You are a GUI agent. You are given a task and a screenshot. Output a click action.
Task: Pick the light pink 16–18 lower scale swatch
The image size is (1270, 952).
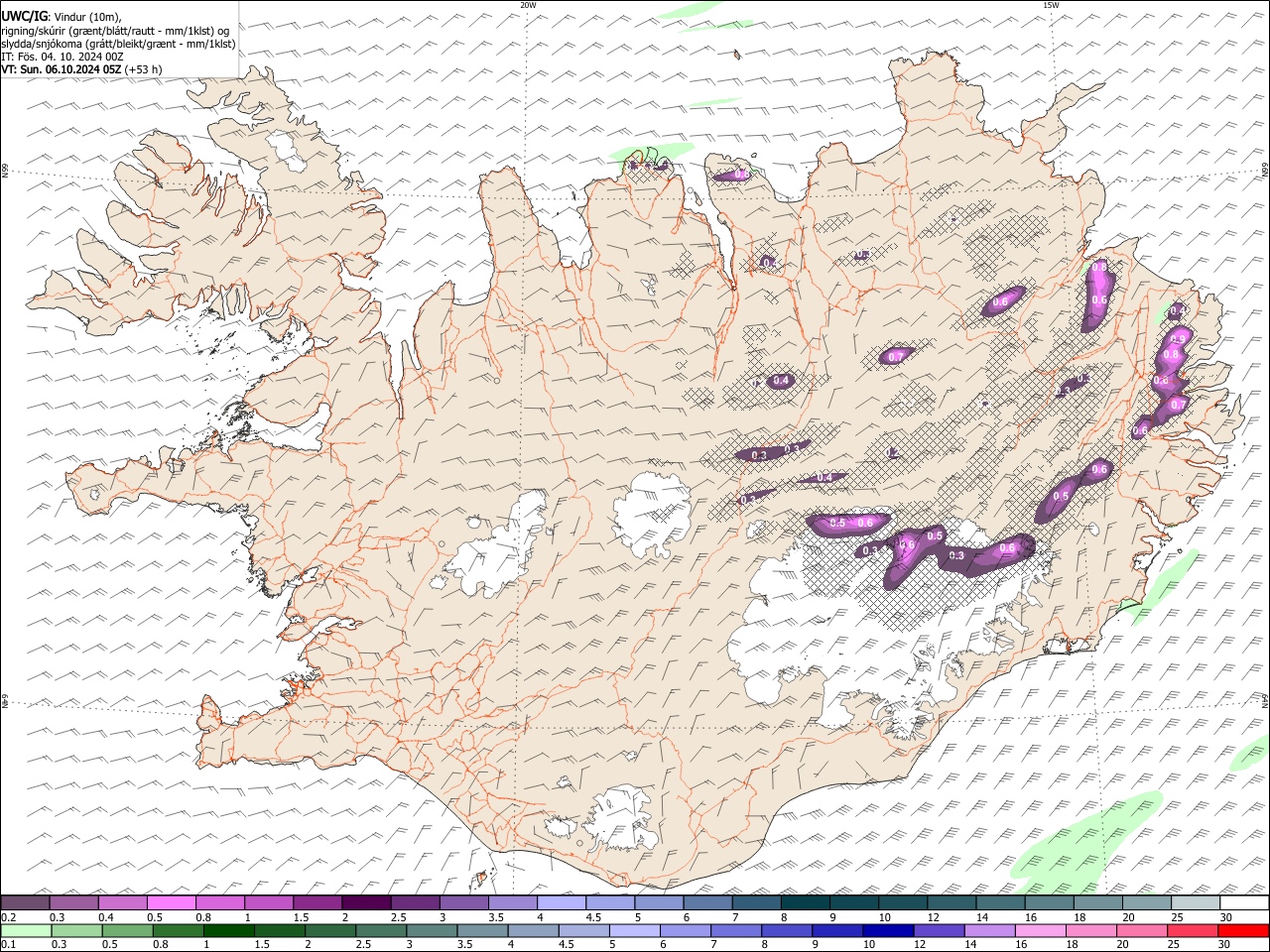(x=1040, y=931)
